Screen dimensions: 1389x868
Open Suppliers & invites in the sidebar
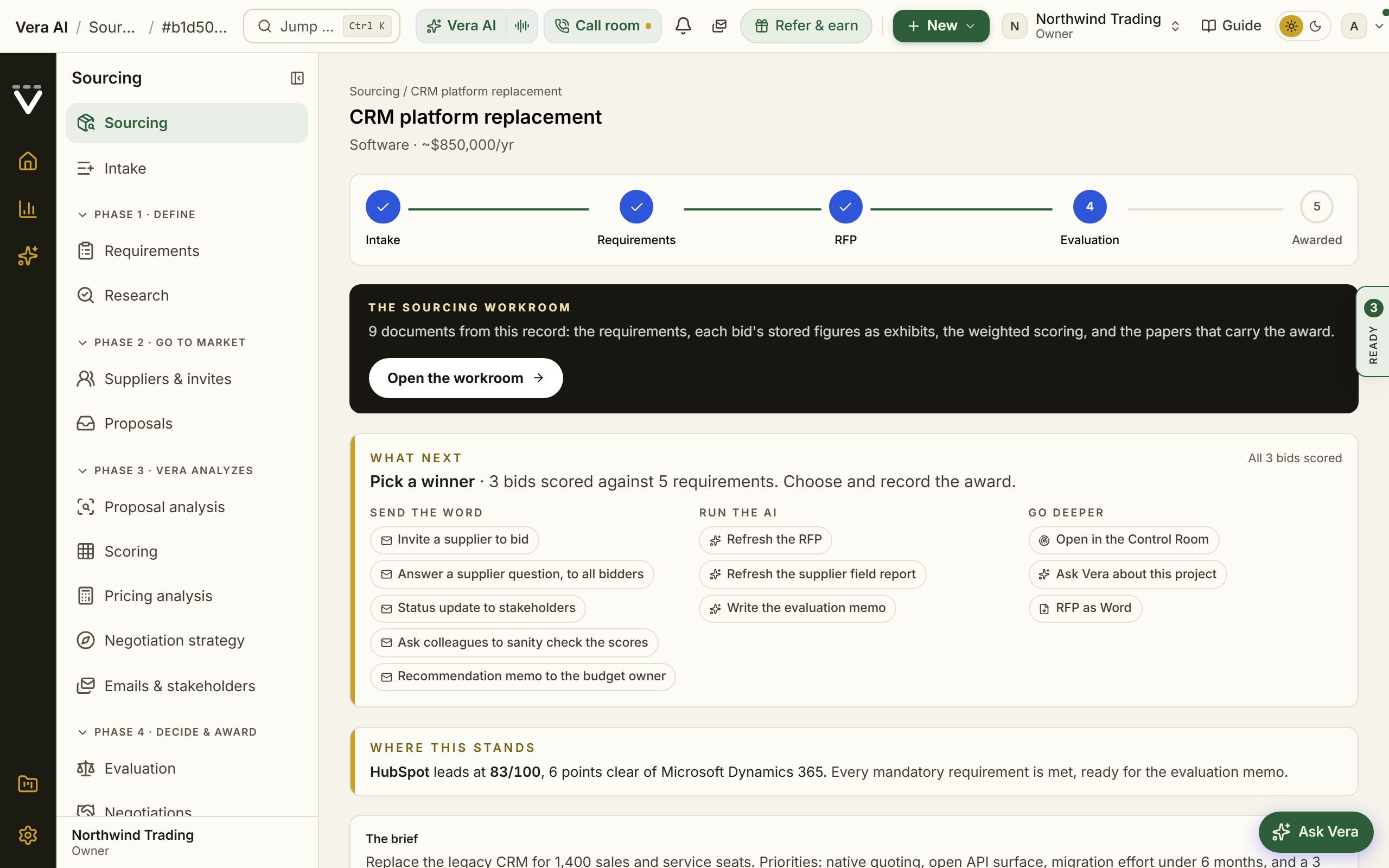tap(187, 379)
